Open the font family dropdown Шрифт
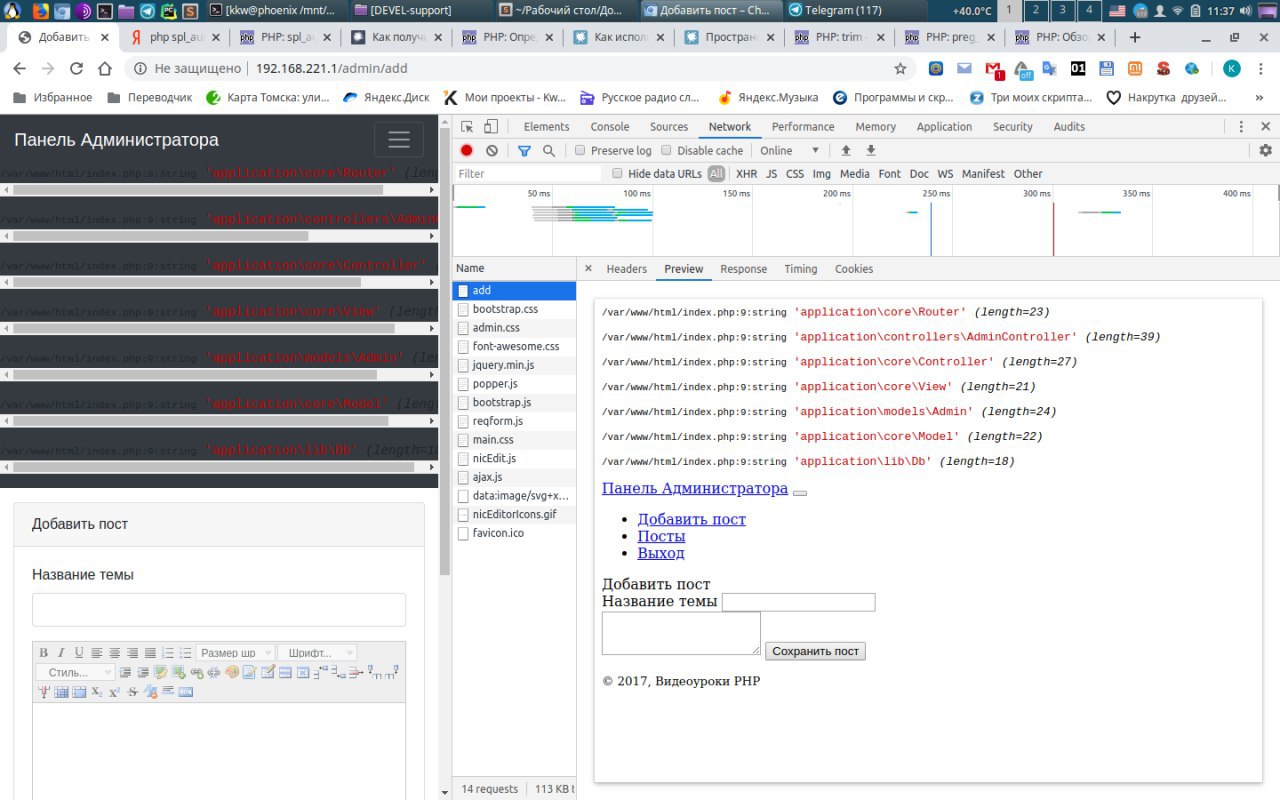The height and width of the screenshot is (800, 1280). (x=316, y=653)
